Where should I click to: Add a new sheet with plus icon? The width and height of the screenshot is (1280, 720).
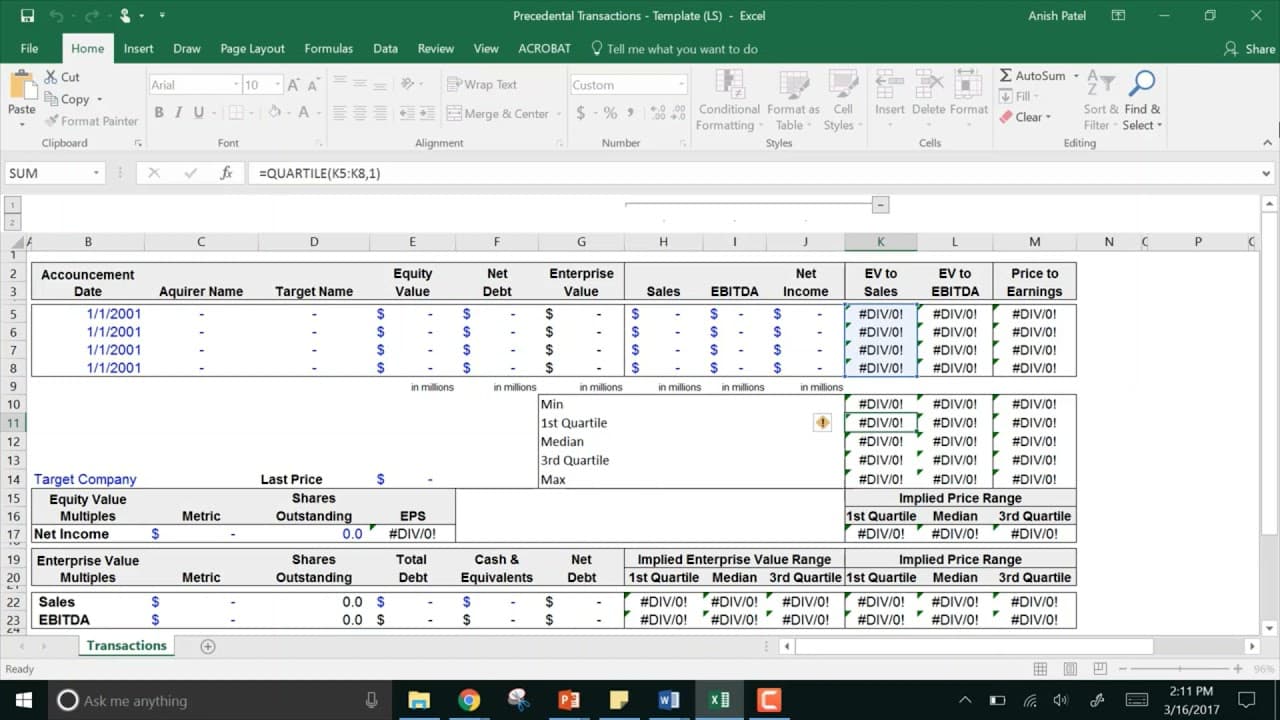click(x=208, y=646)
